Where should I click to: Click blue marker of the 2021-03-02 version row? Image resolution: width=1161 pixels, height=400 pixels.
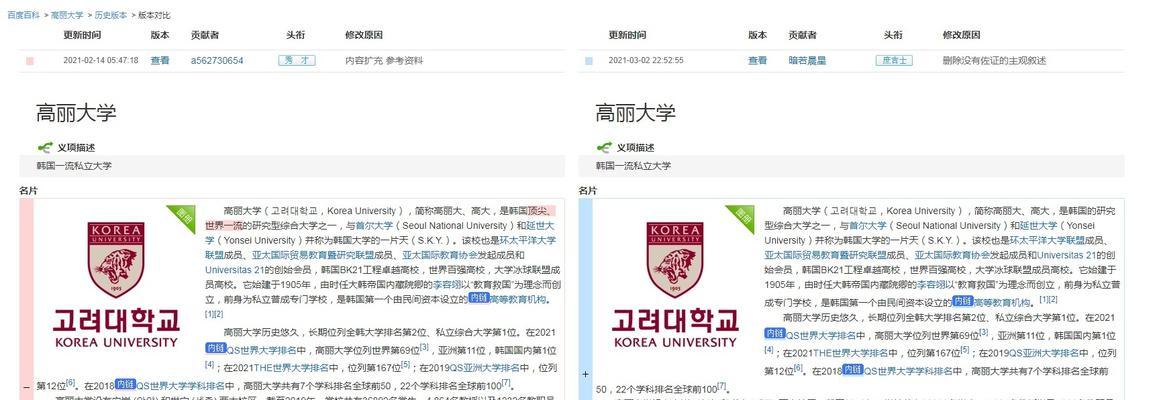(589, 61)
